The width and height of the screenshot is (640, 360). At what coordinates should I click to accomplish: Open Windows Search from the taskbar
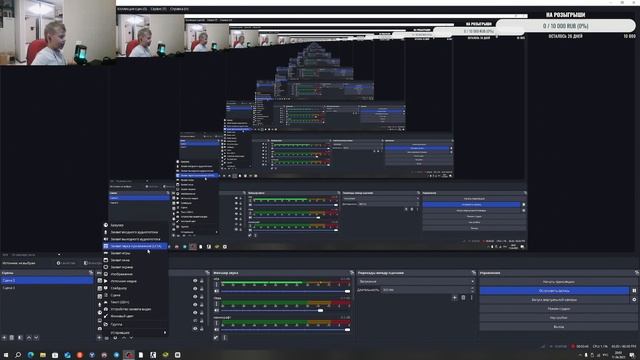pos(18,355)
